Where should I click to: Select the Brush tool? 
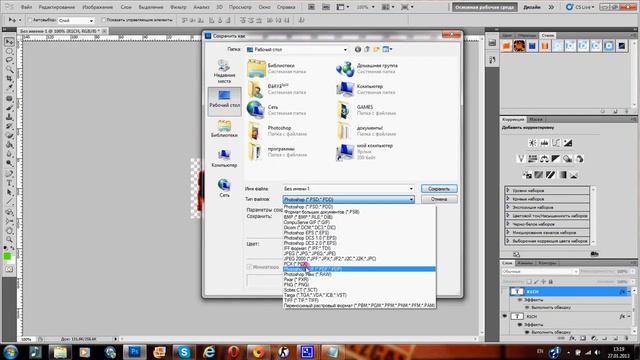(x=9, y=108)
